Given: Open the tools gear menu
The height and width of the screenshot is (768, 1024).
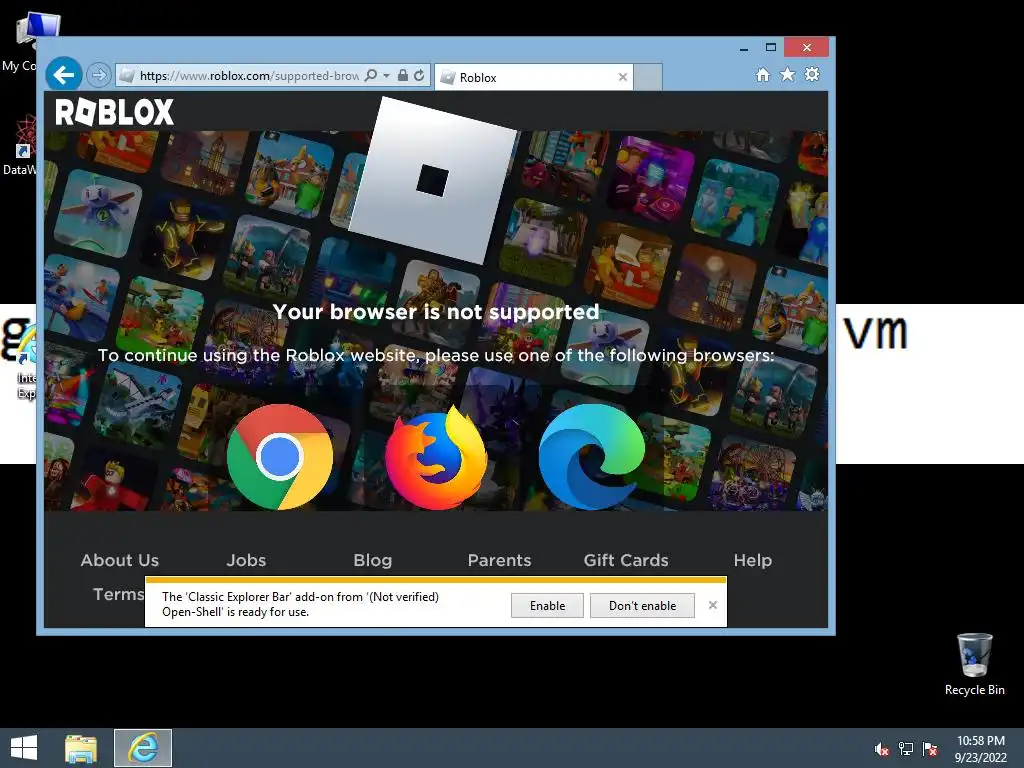Looking at the screenshot, I should pyautogui.click(x=812, y=74).
